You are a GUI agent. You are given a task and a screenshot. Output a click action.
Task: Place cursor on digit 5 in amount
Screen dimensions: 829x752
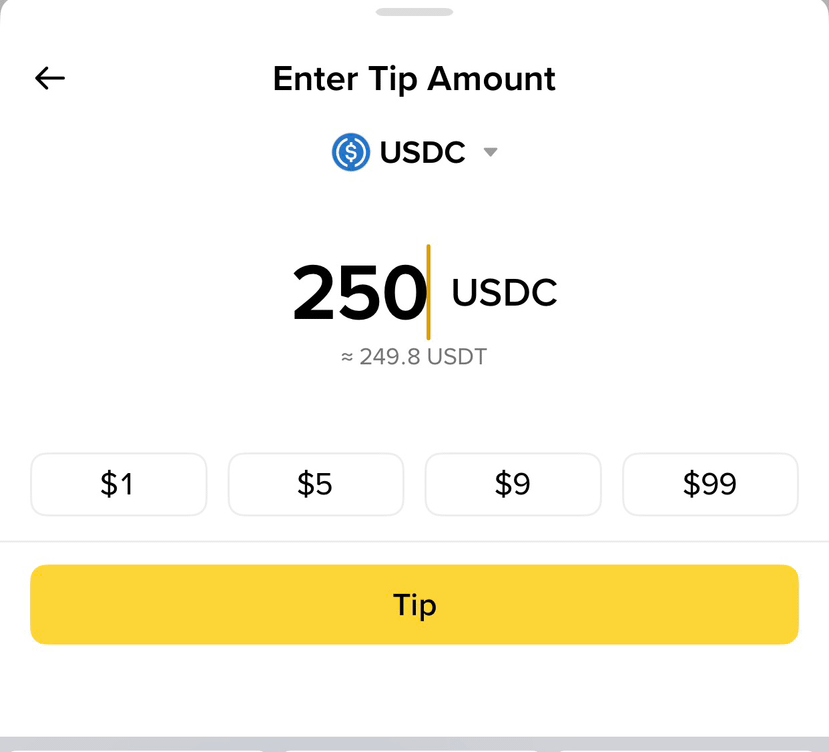tap(358, 293)
